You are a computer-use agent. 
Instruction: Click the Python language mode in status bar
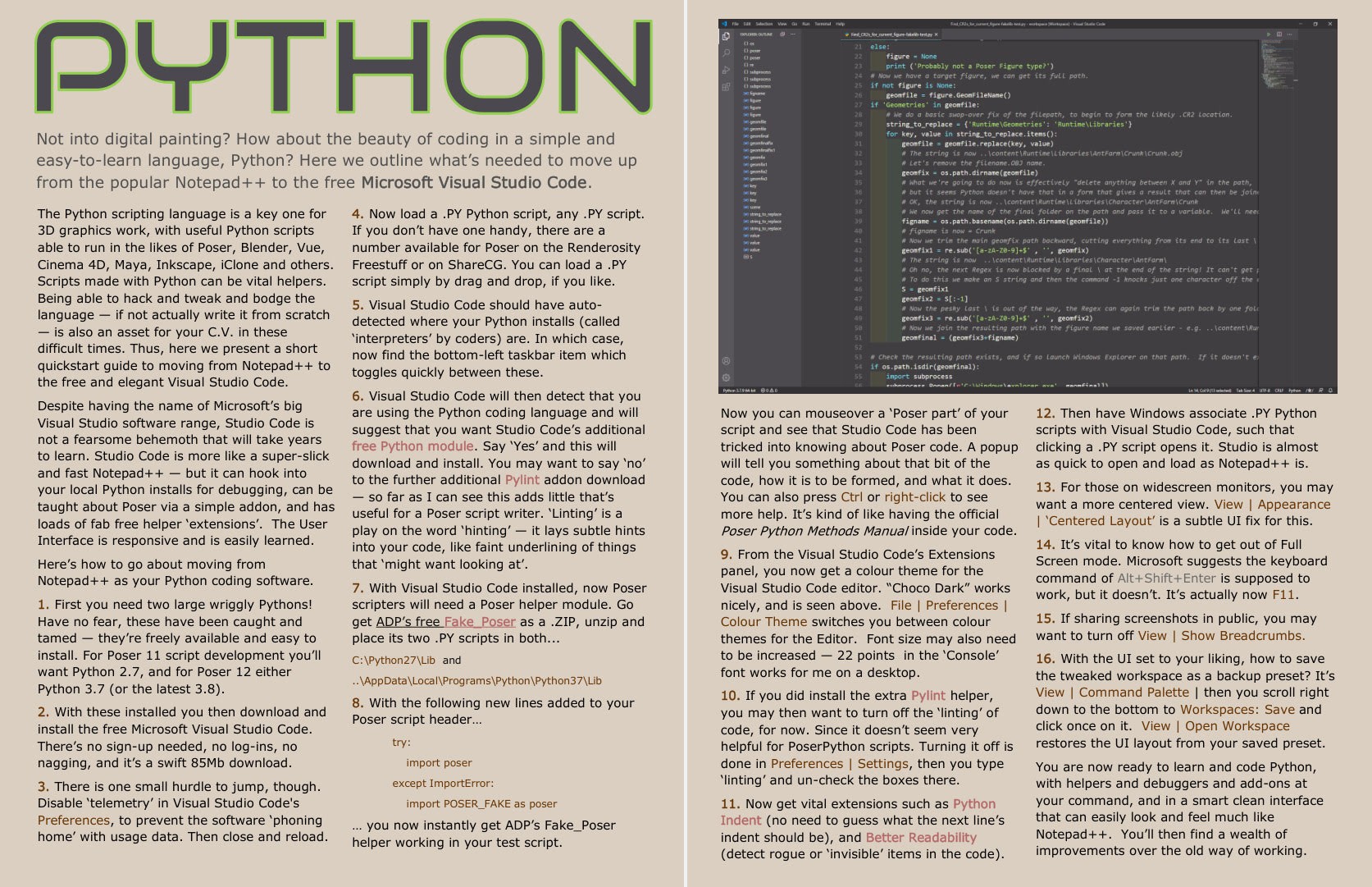1294,390
